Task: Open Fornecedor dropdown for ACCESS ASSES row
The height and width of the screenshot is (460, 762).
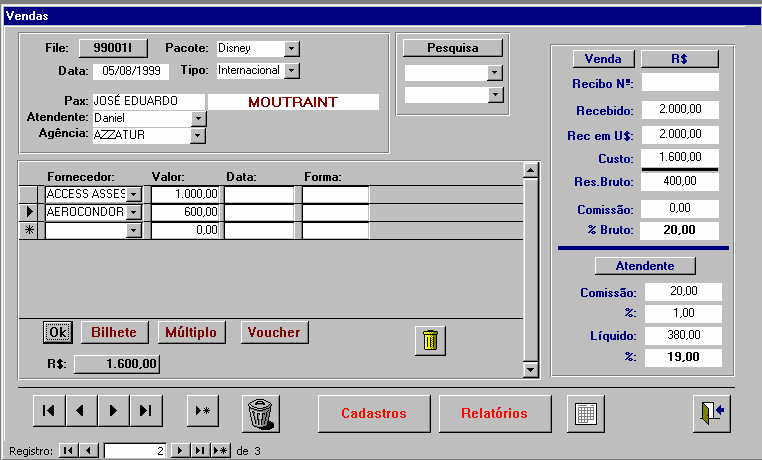Action: point(134,194)
